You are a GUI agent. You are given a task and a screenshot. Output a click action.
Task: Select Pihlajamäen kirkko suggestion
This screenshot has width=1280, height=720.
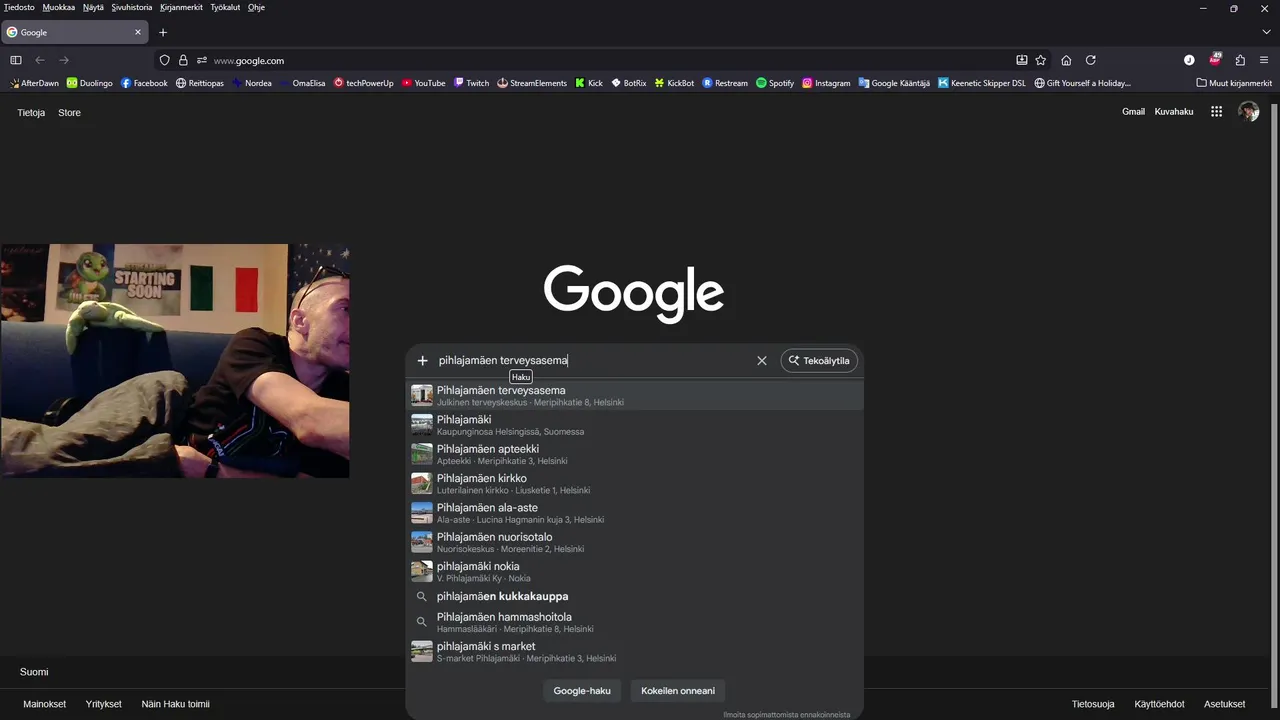(x=634, y=483)
